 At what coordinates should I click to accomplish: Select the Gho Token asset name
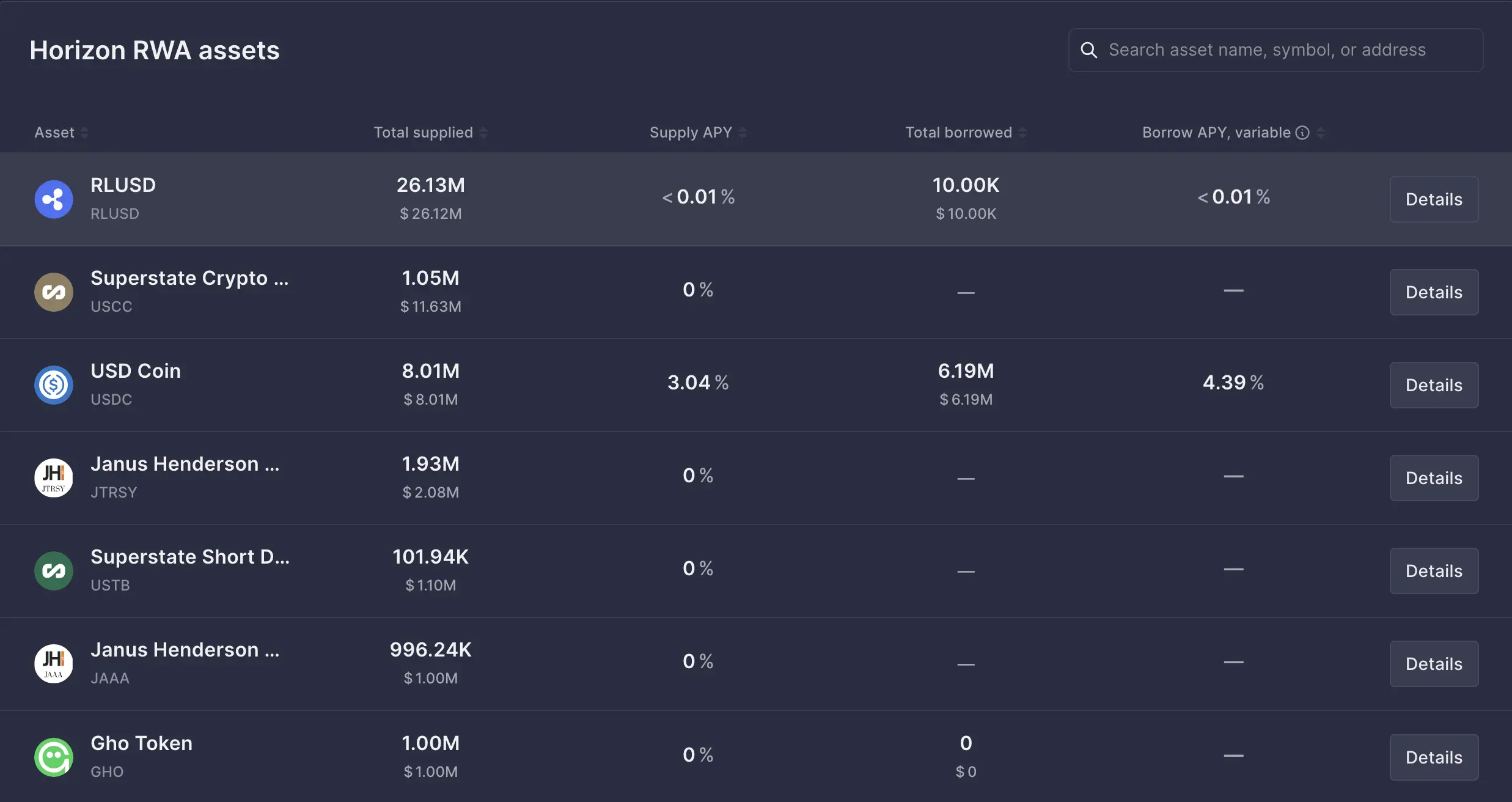(x=142, y=743)
